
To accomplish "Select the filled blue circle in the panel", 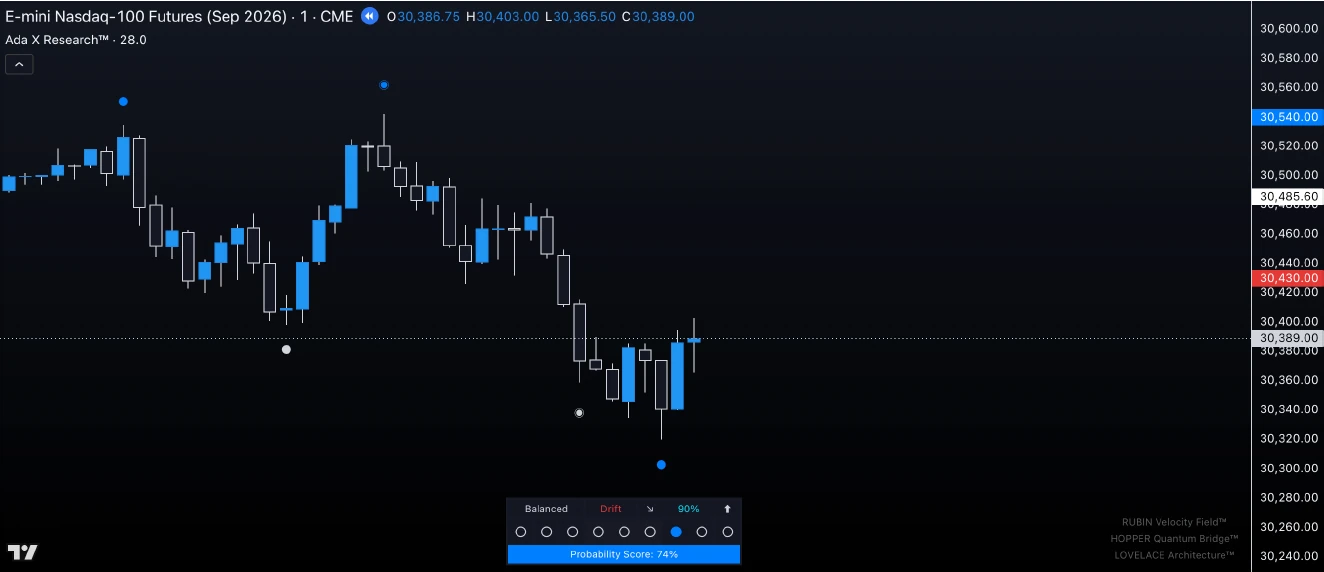I will click(676, 532).
